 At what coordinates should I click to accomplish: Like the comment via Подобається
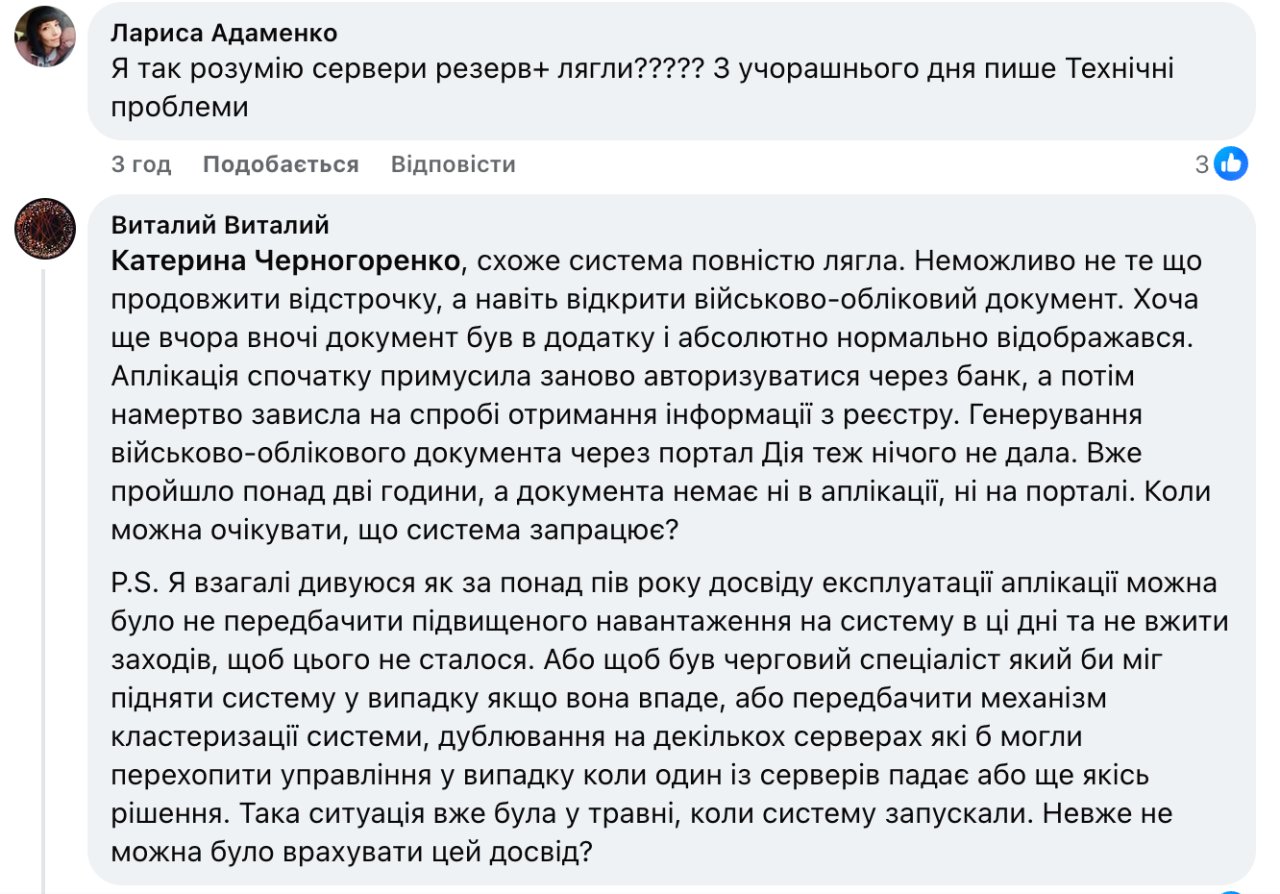(280, 163)
